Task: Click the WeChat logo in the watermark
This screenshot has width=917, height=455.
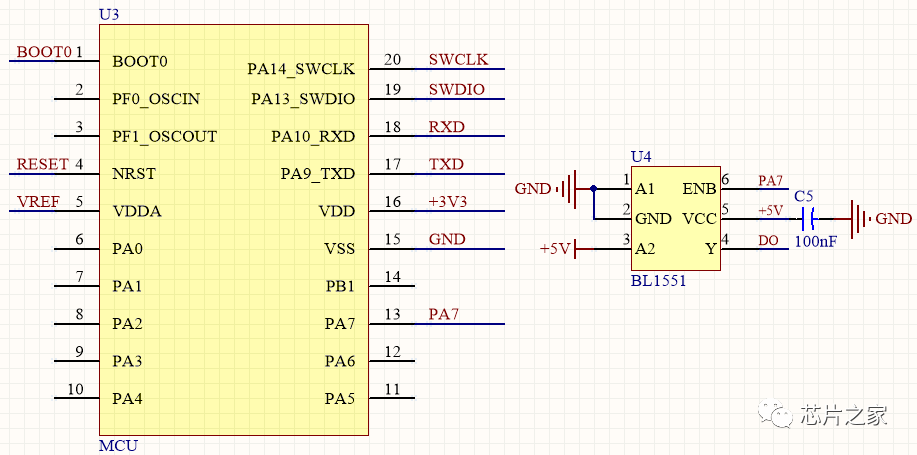Action: (775, 416)
